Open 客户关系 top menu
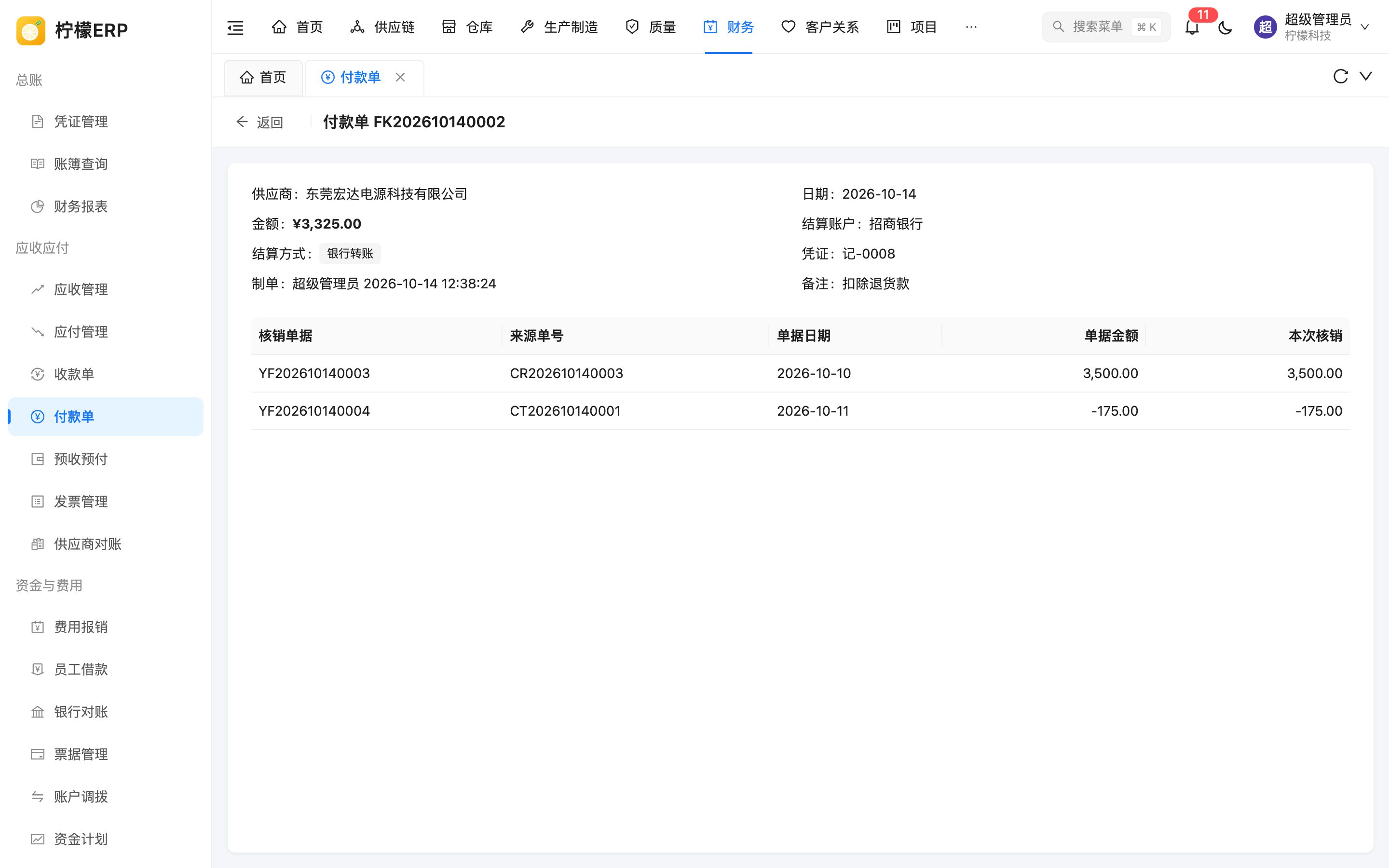Screen dimensions: 1389x868 click(819, 27)
